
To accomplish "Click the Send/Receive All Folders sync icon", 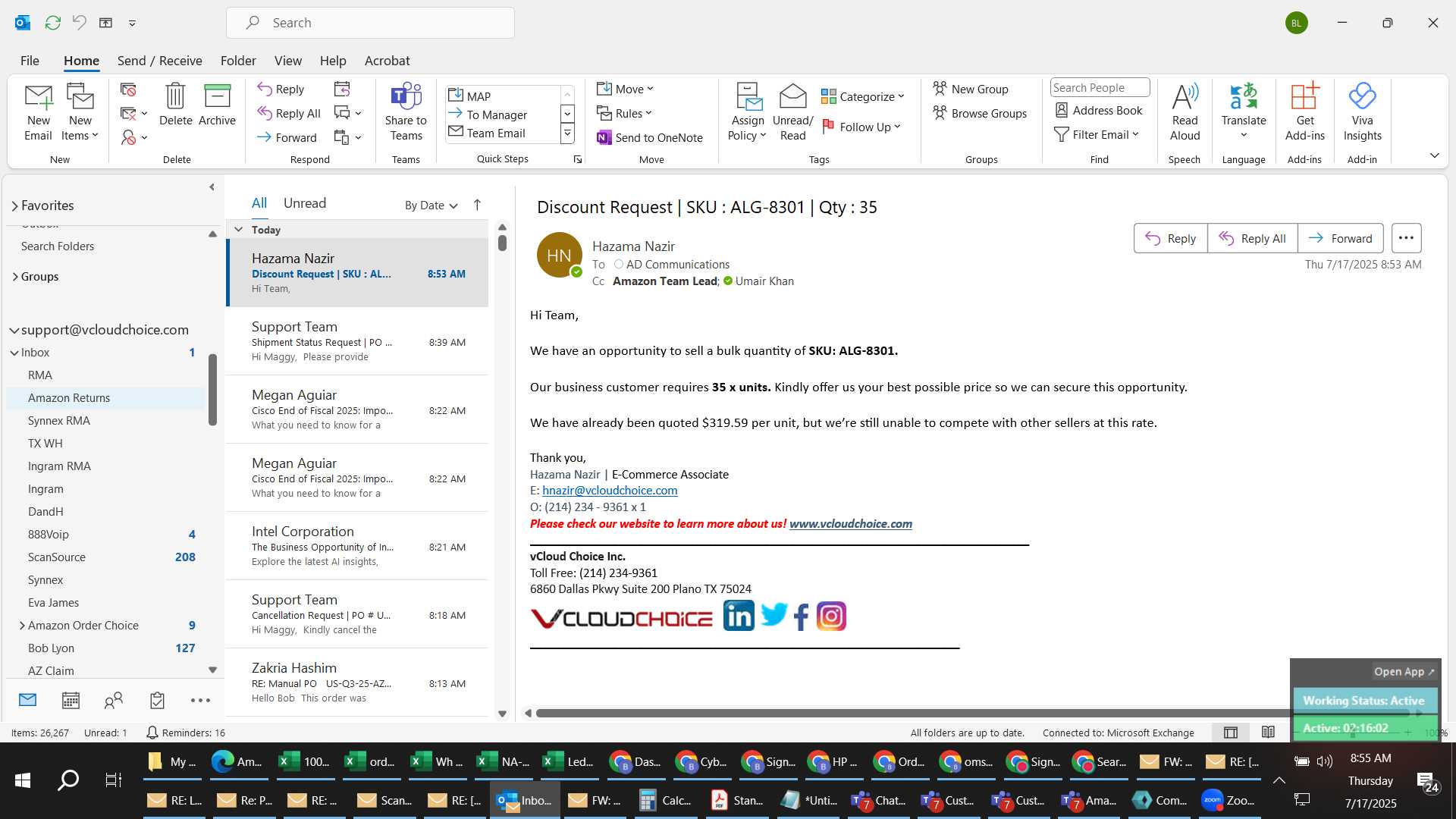I will [52, 23].
